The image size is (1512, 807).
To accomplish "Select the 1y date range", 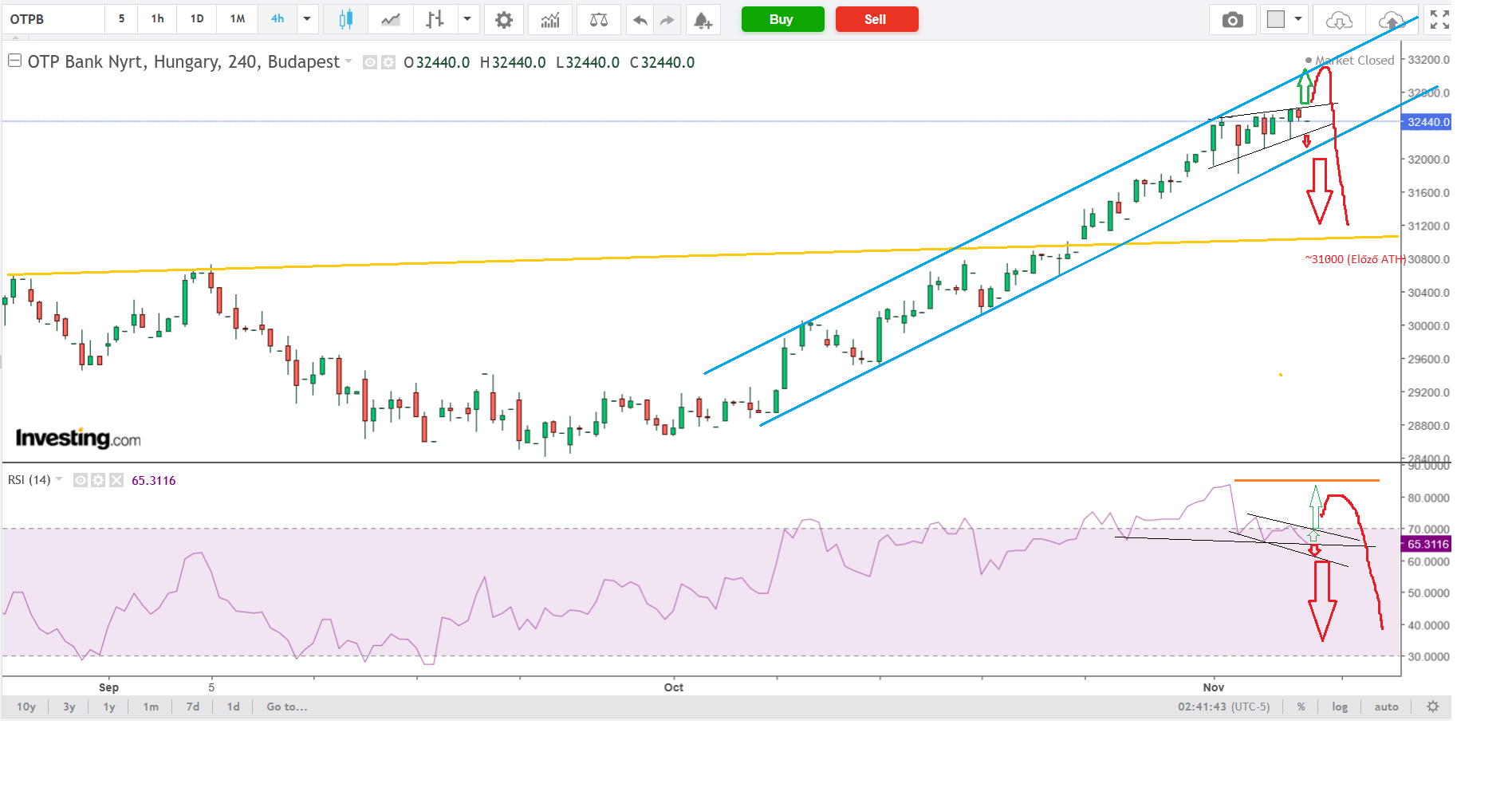I will [109, 707].
